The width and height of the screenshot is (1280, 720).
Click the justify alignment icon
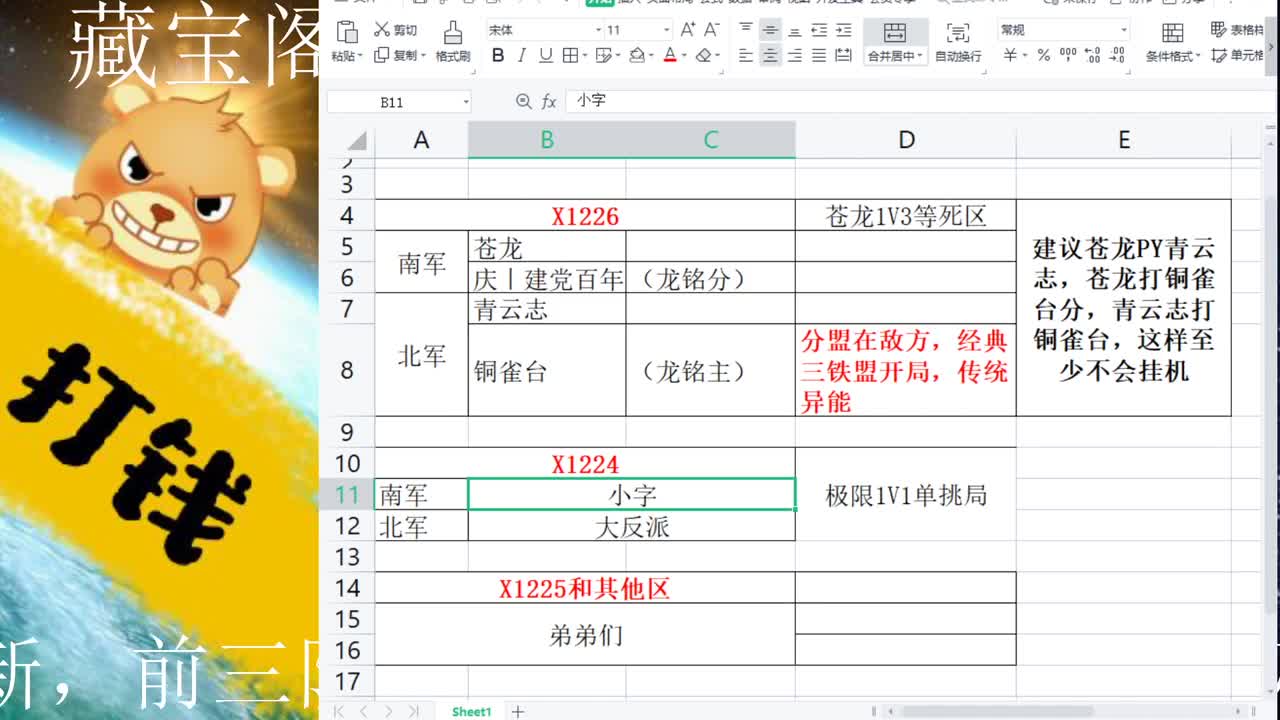[819, 56]
